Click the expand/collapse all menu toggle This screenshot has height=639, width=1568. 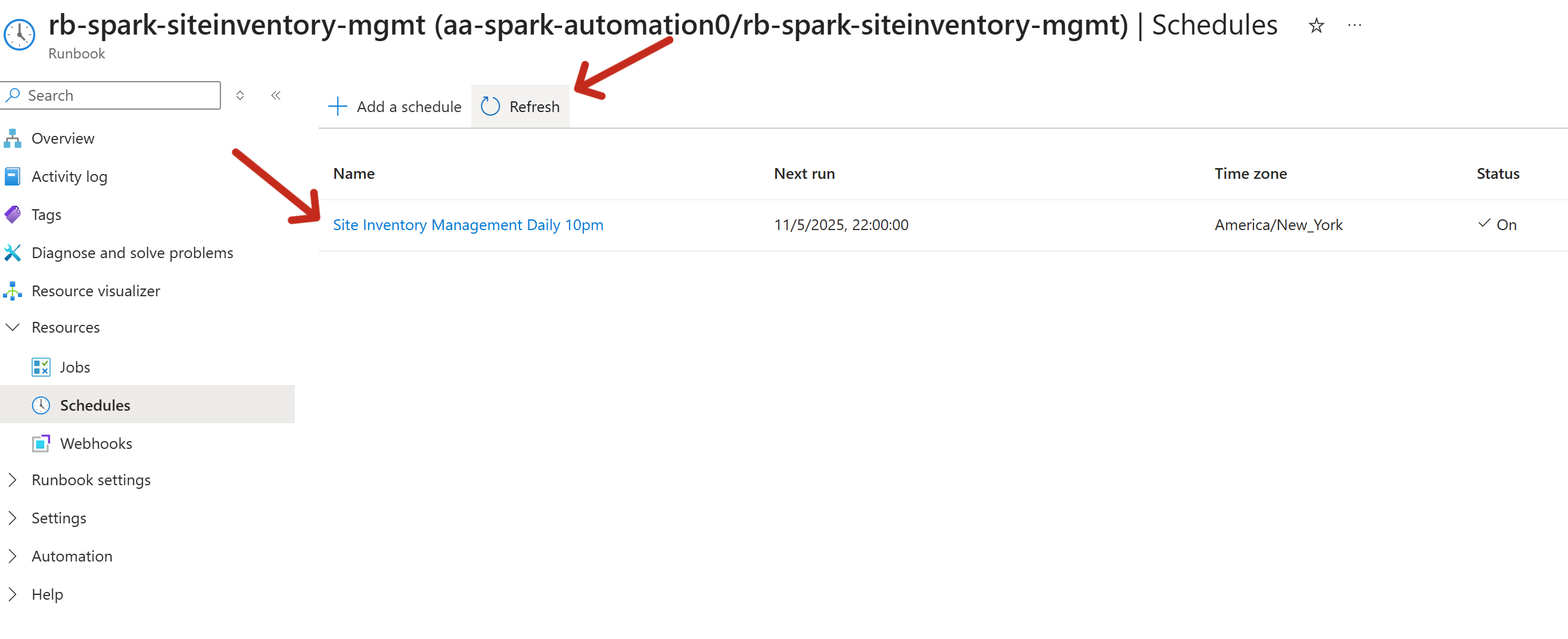pyautogui.click(x=240, y=95)
